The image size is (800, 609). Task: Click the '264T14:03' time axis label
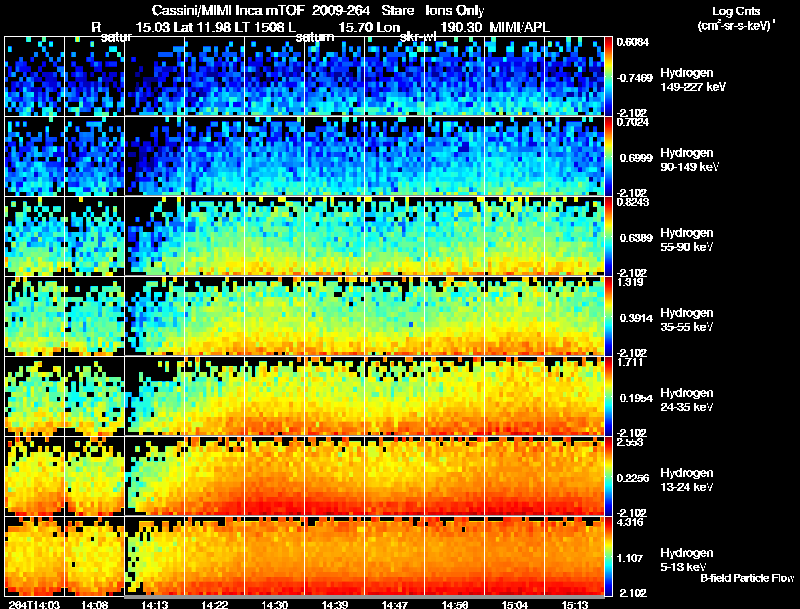tap(34, 604)
